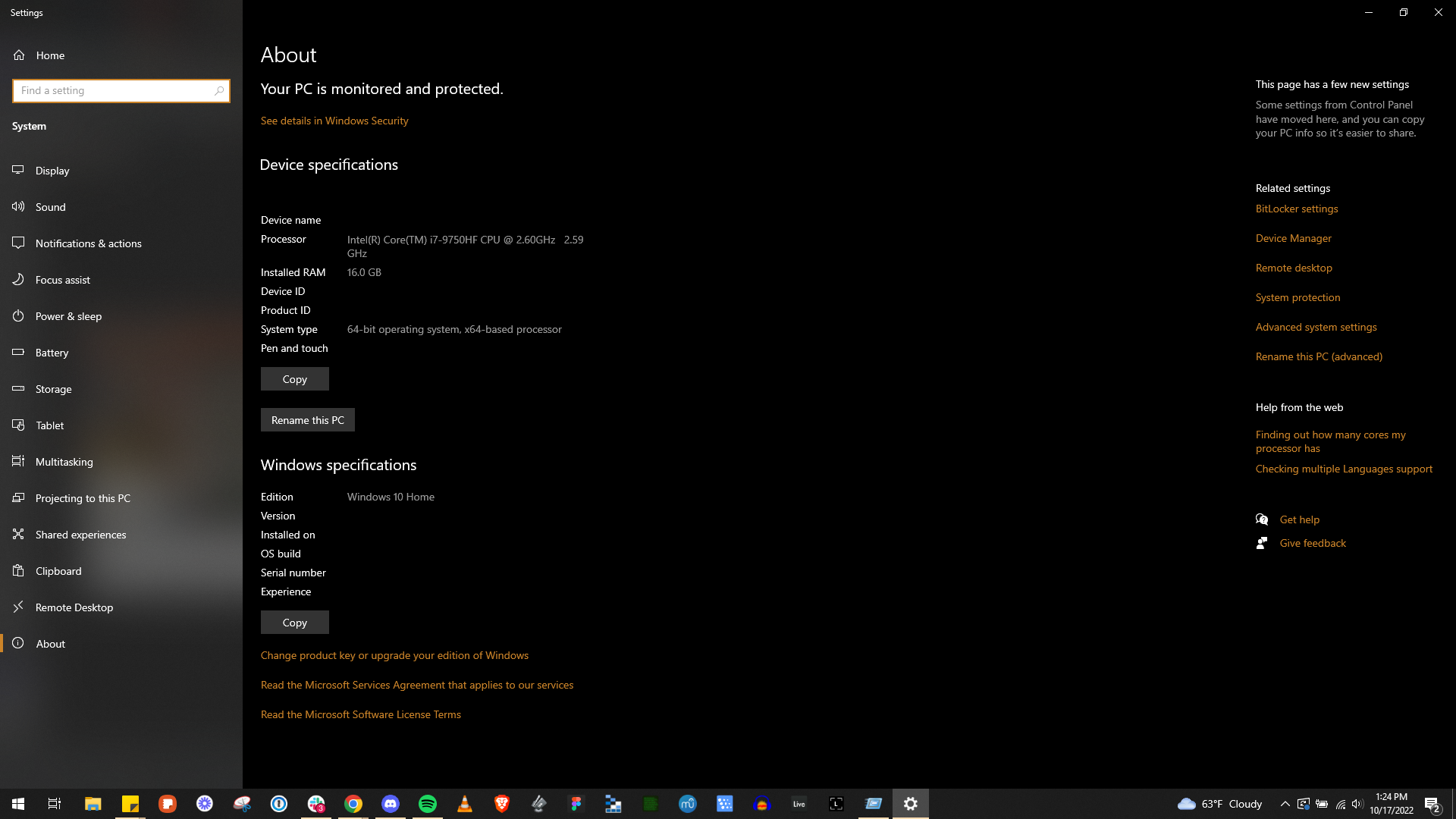Open Figma from taskbar
This screenshot has height=819, width=1456.
pos(576,804)
